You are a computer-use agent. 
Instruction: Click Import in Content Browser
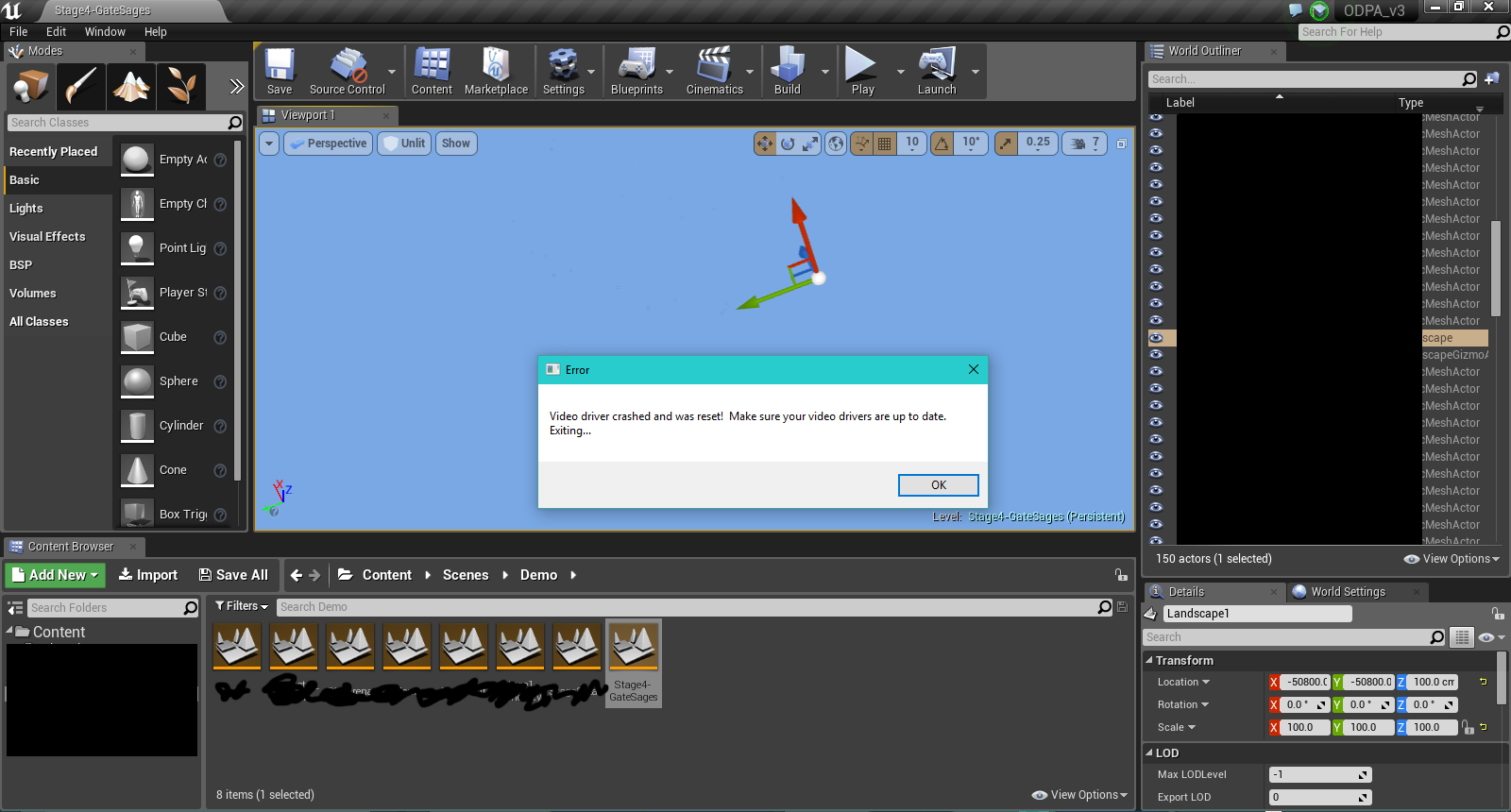[x=147, y=575]
